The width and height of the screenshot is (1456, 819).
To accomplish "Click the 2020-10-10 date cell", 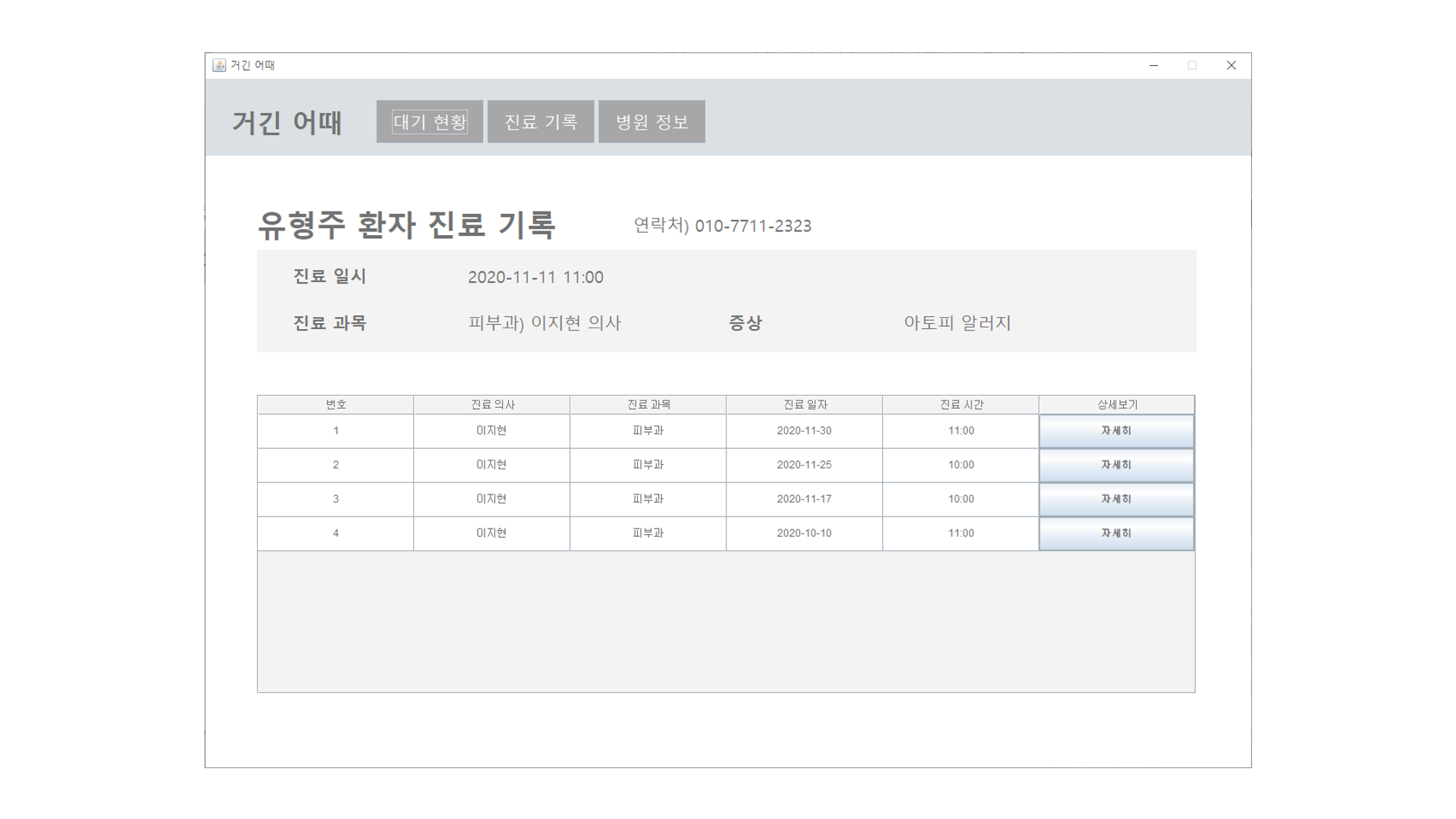I will pyautogui.click(x=804, y=533).
